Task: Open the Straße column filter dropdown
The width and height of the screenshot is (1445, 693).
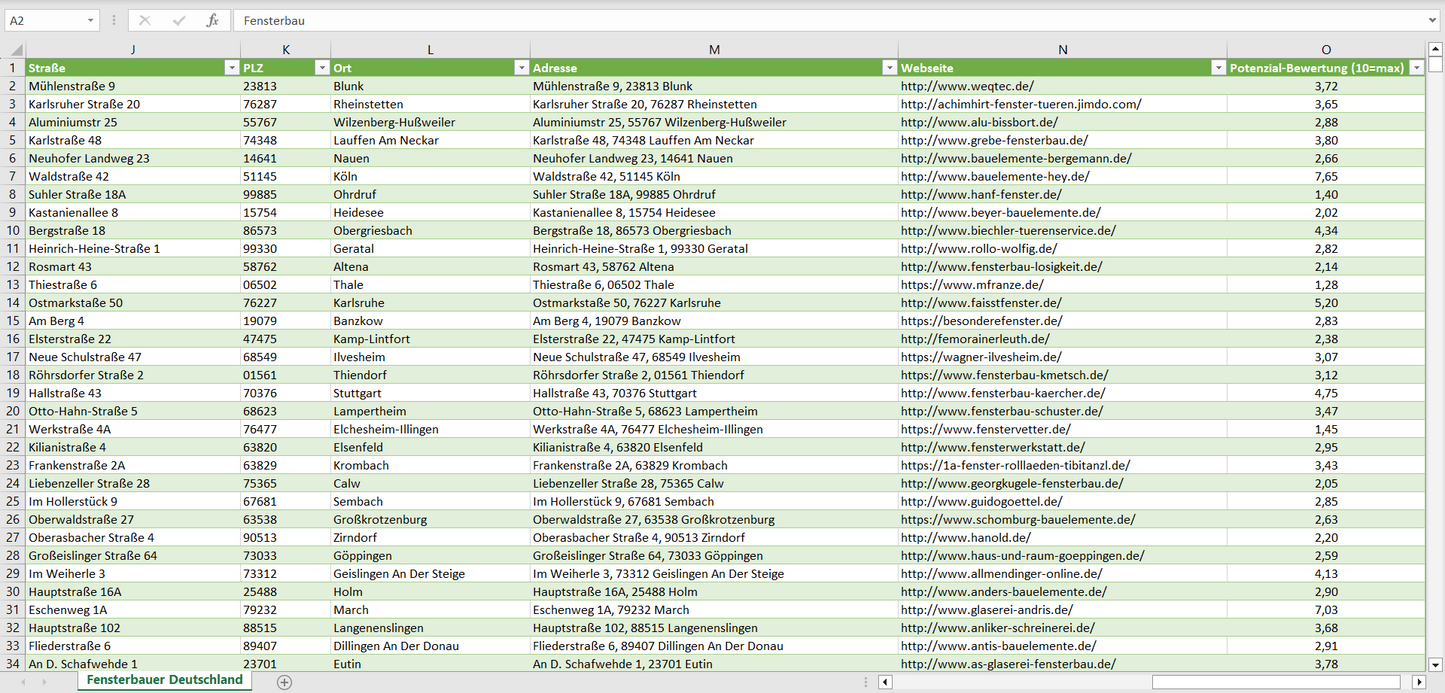Action: click(231, 68)
